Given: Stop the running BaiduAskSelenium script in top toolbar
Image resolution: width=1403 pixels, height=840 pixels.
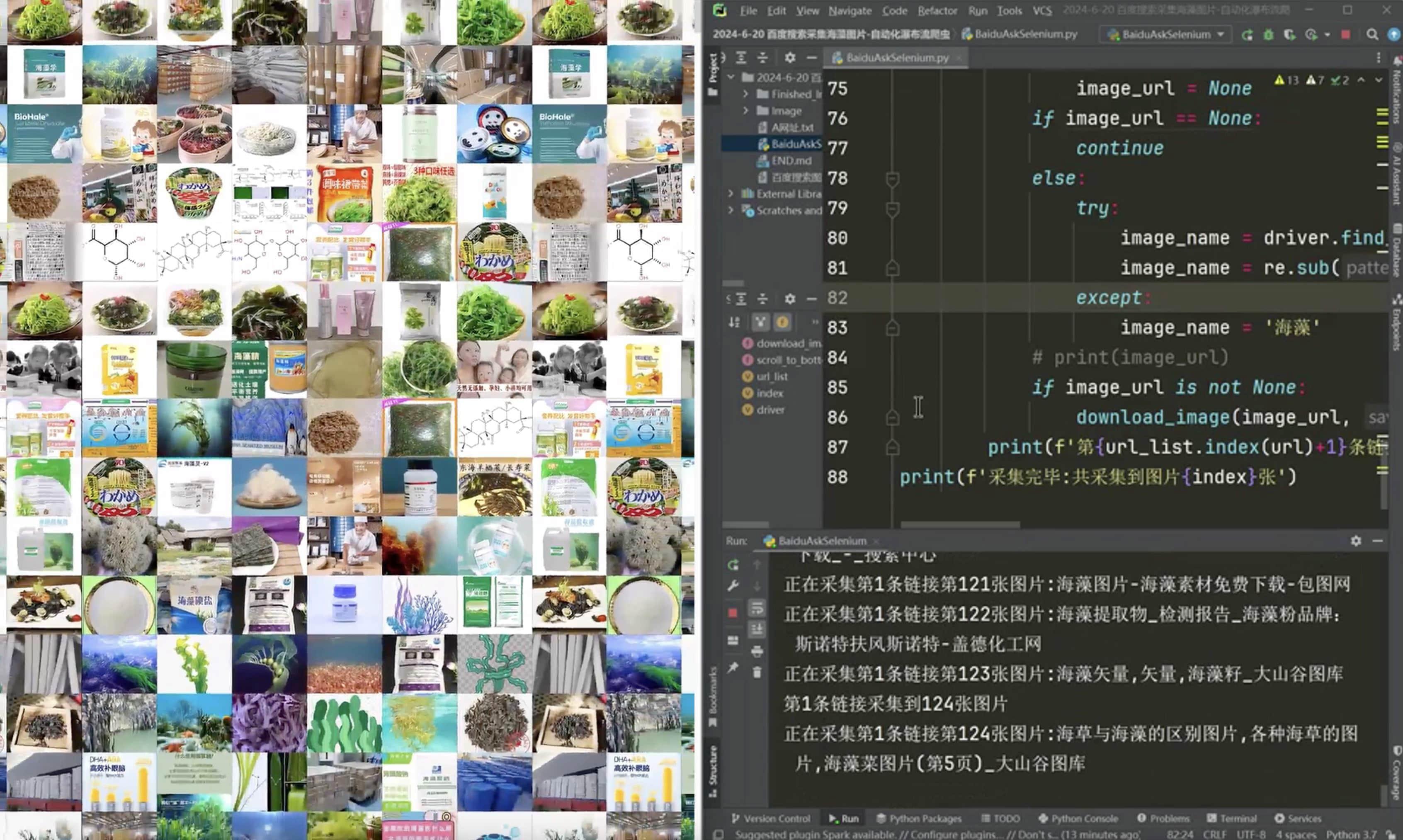Looking at the screenshot, I should pyautogui.click(x=1345, y=34).
